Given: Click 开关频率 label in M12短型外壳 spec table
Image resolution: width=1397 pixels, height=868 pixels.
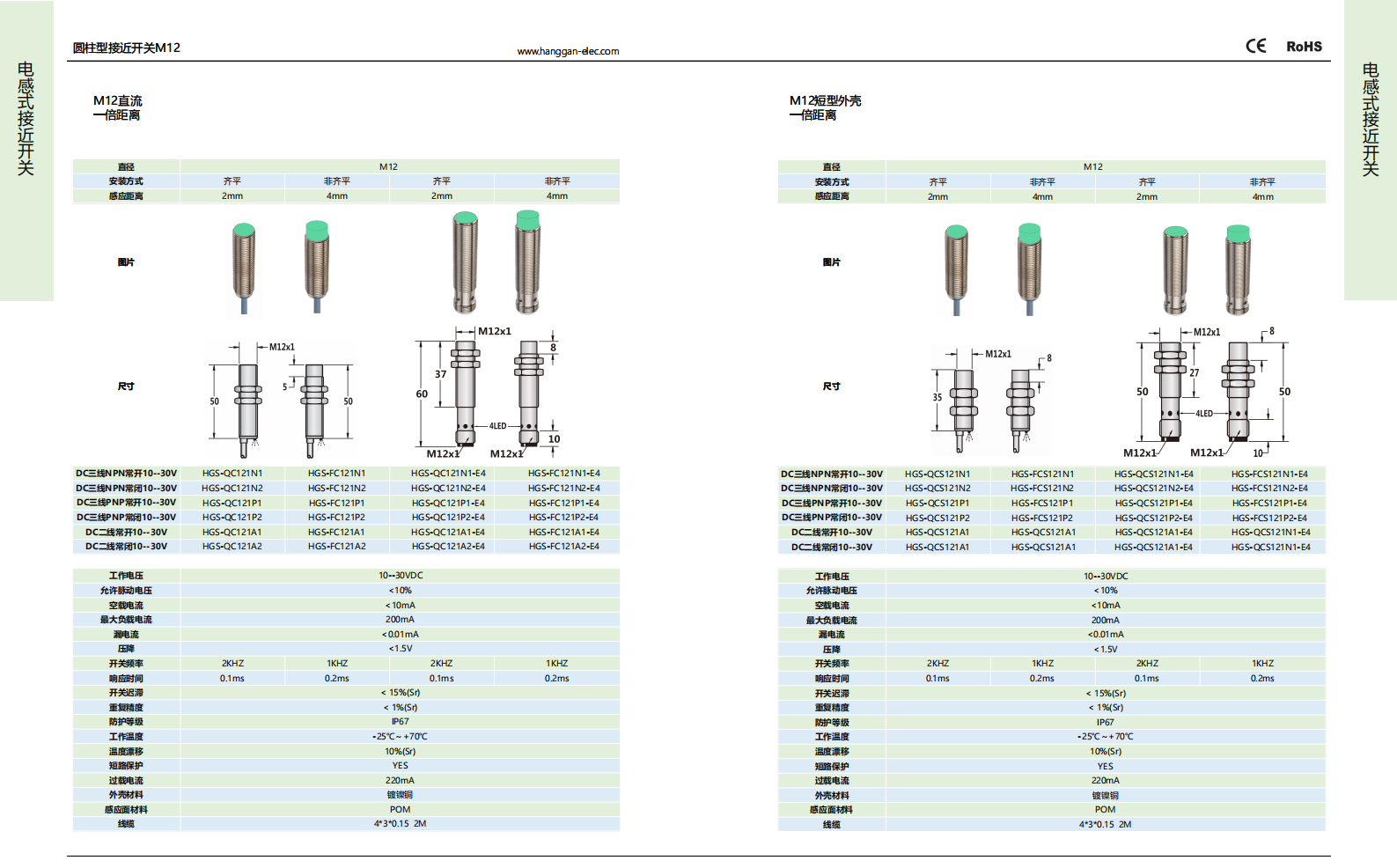Looking at the screenshot, I should coord(832,664).
